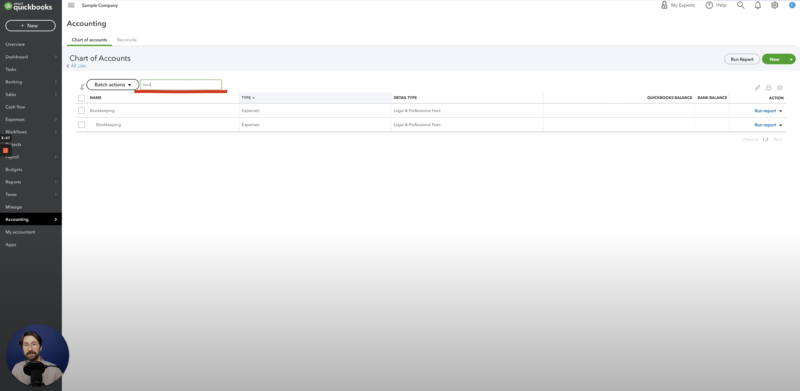Open table settings gear above Action column
The height and width of the screenshot is (391, 800).
point(780,88)
